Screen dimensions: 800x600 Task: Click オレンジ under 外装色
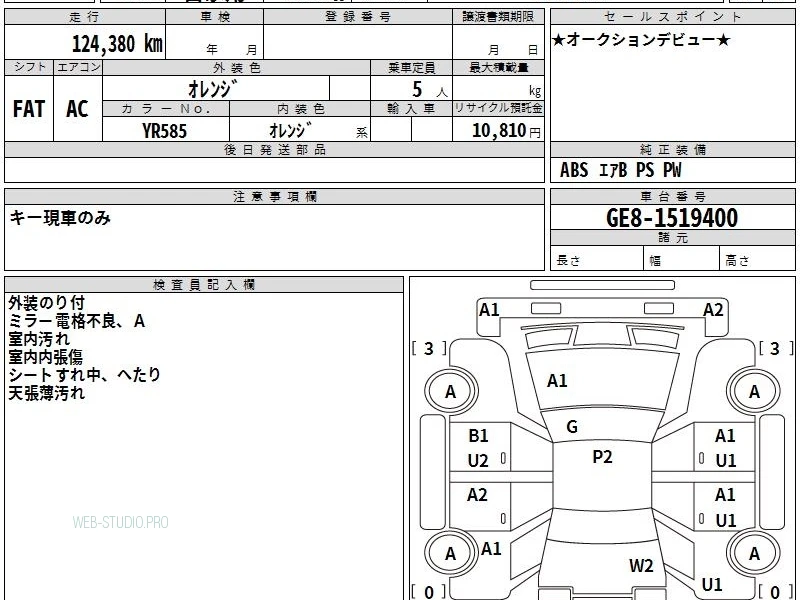pos(213,89)
